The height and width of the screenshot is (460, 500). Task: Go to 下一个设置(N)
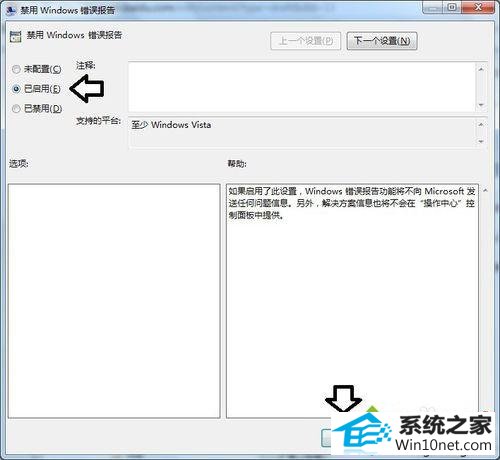point(382,41)
